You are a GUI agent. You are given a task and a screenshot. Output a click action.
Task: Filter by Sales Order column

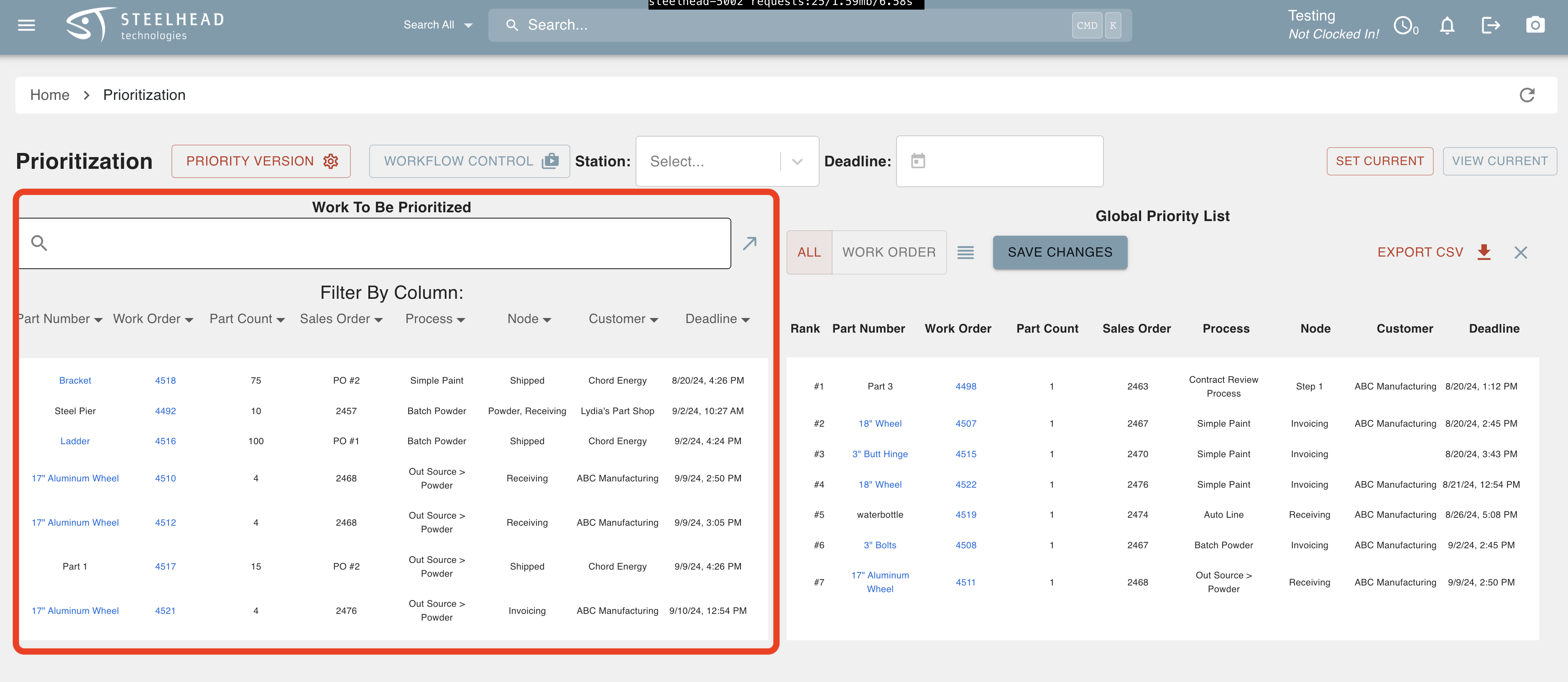[341, 319]
